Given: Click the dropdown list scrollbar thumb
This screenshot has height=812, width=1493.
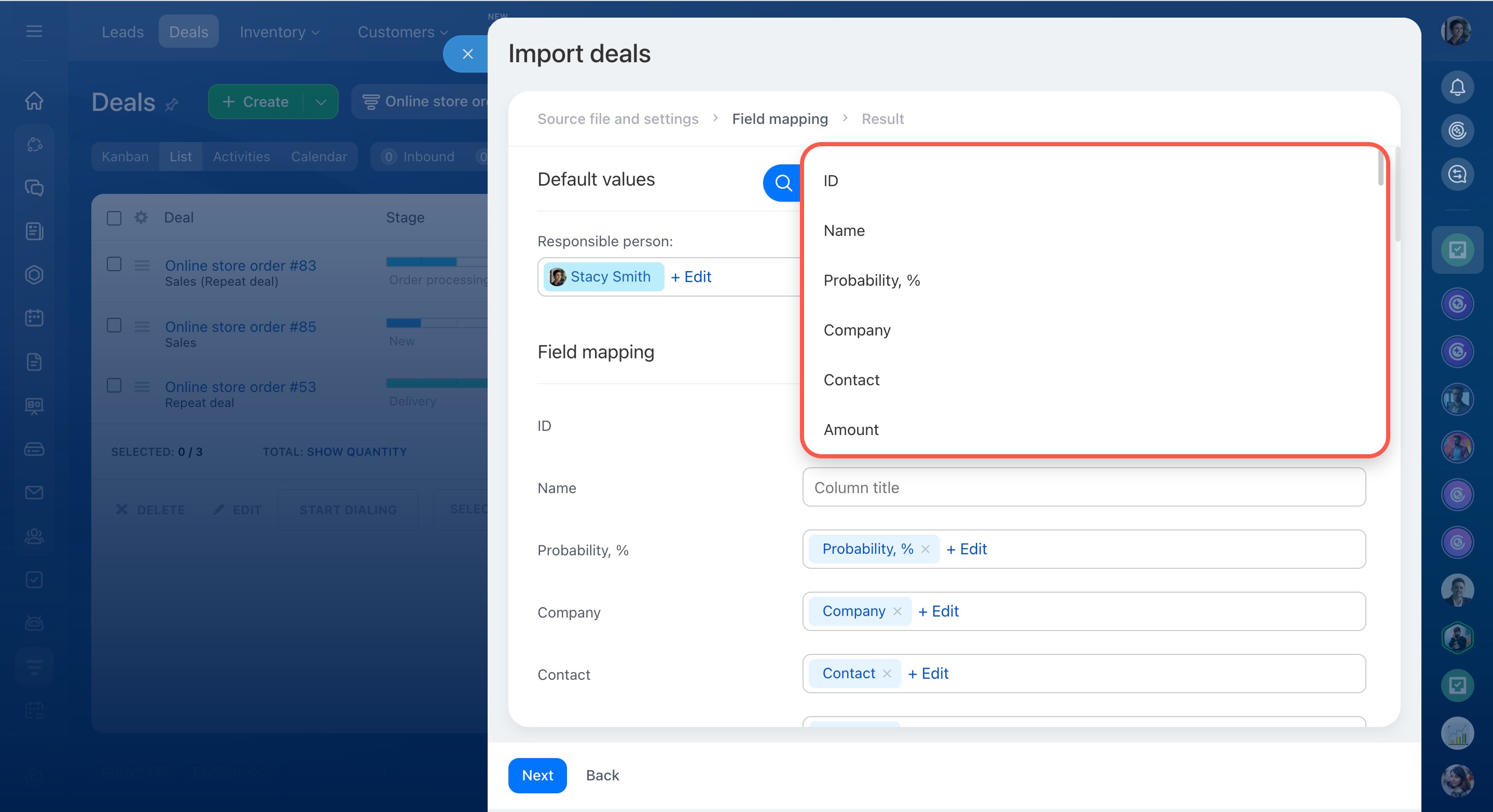Looking at the screenshot, I should pyautogui.click(x=1380, y=168).
